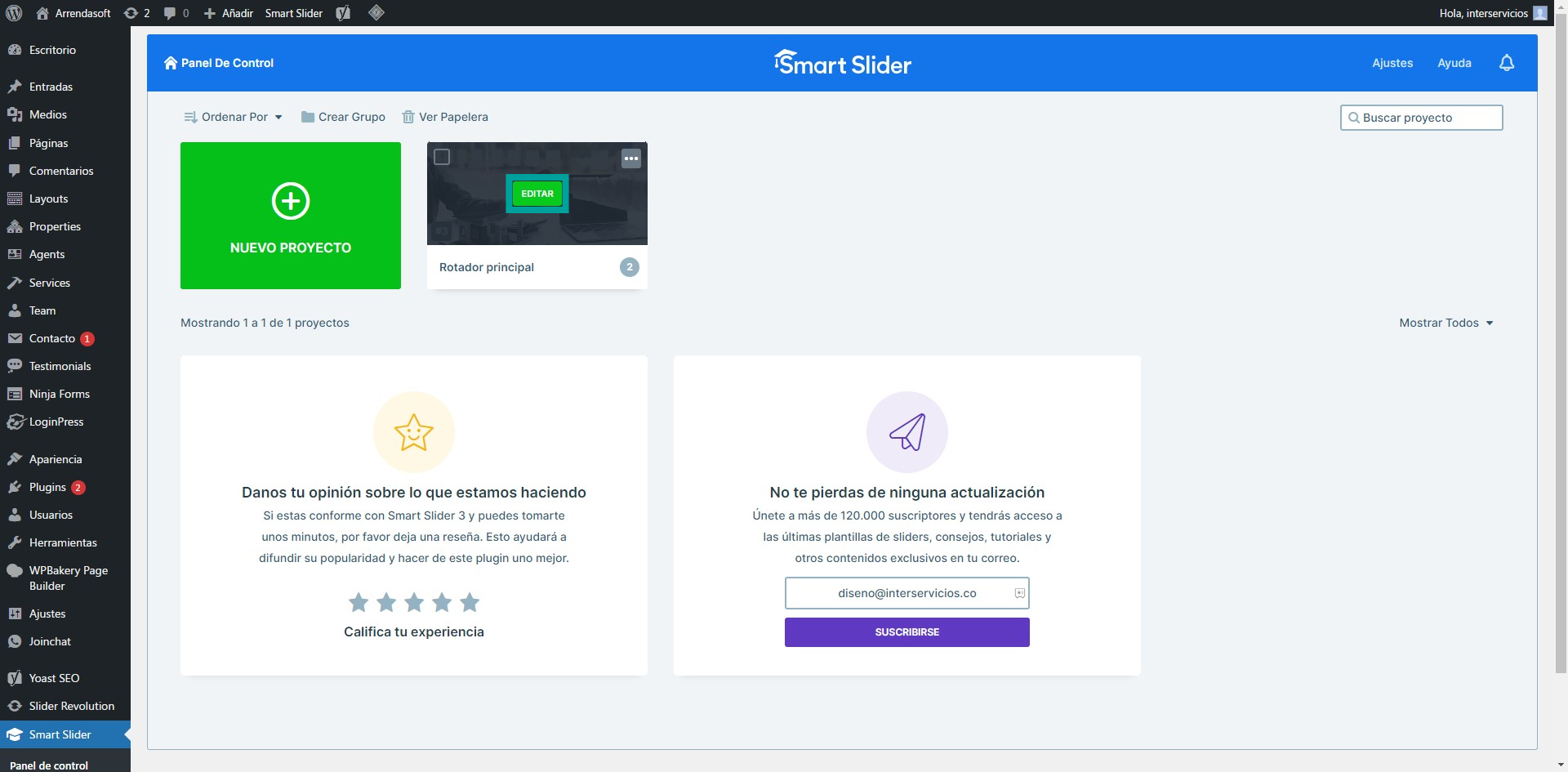Open the Mostrar Todos dropdown

pos(1446,323)
